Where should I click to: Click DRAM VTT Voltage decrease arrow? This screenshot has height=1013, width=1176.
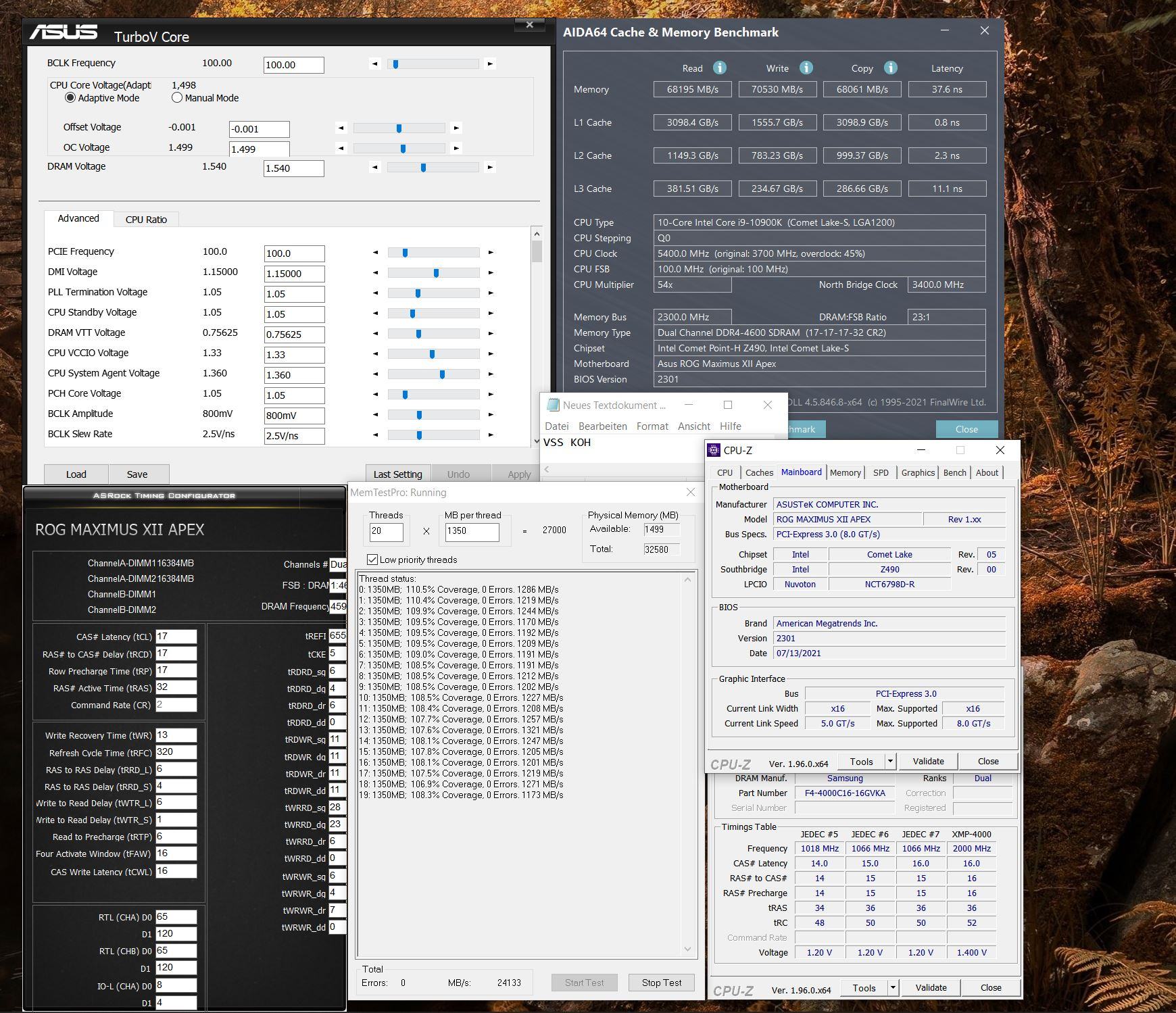(376, 333)
